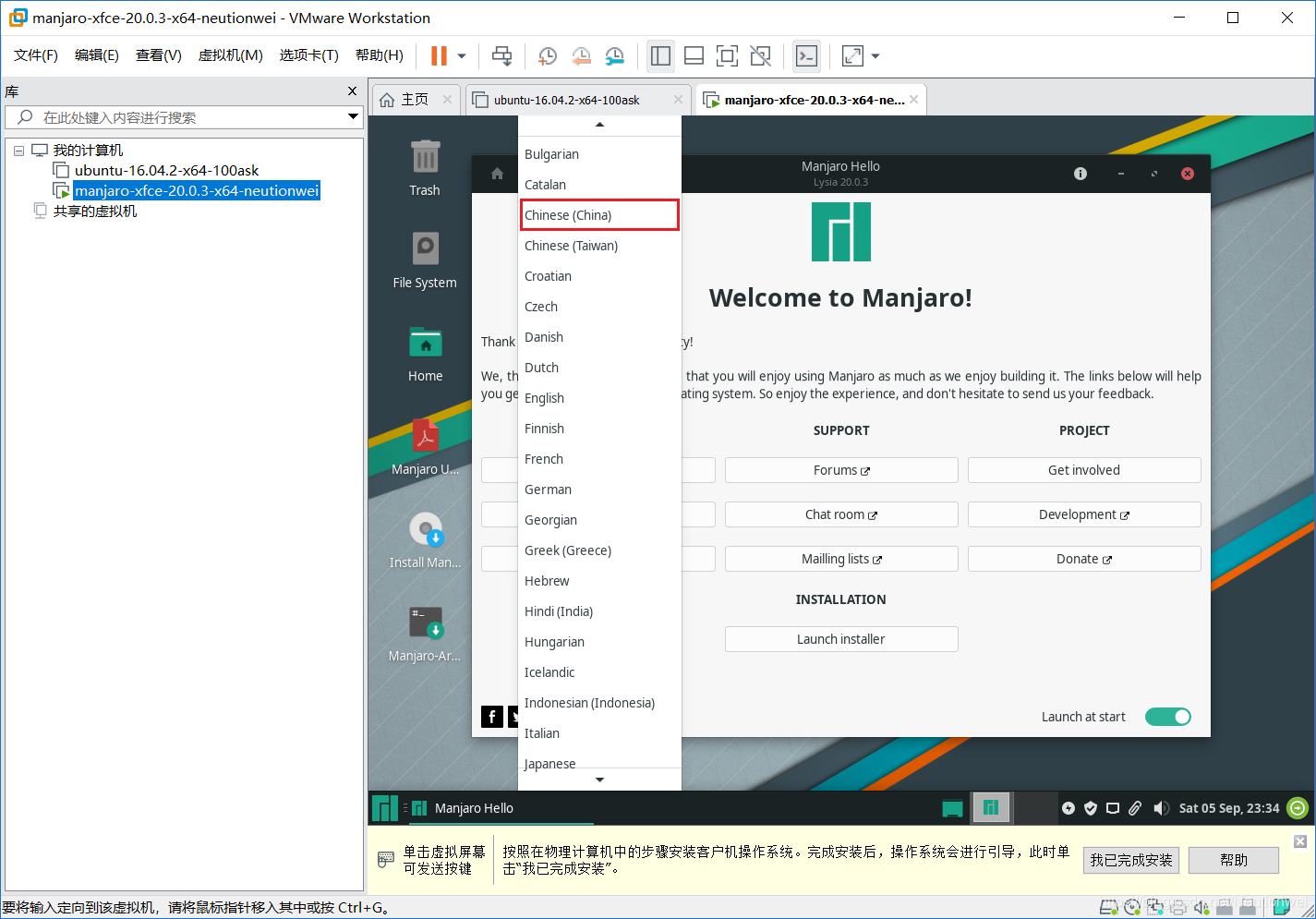Viewport: 1316px width, 919px height.
Task: Click the green logout icon in the Xfce panel
Action: coord(1298,808)
